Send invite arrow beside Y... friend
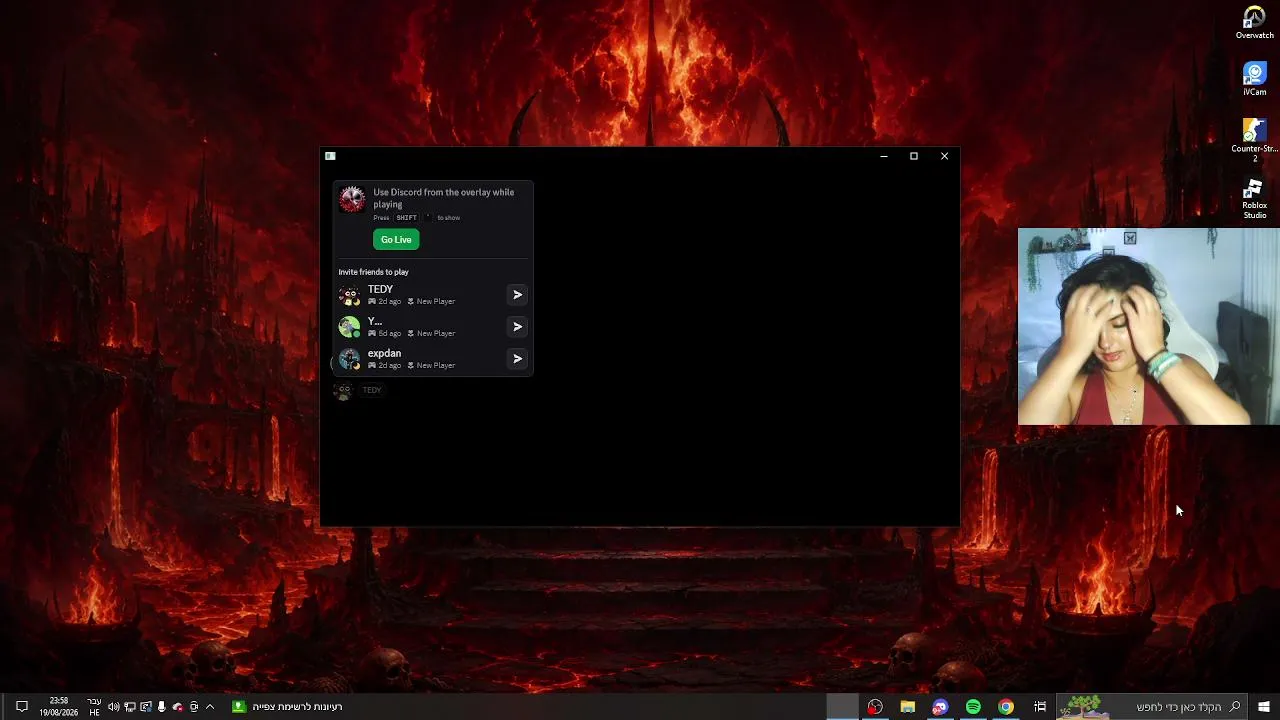Screen dimensions: 1280x720 point(517,327)
